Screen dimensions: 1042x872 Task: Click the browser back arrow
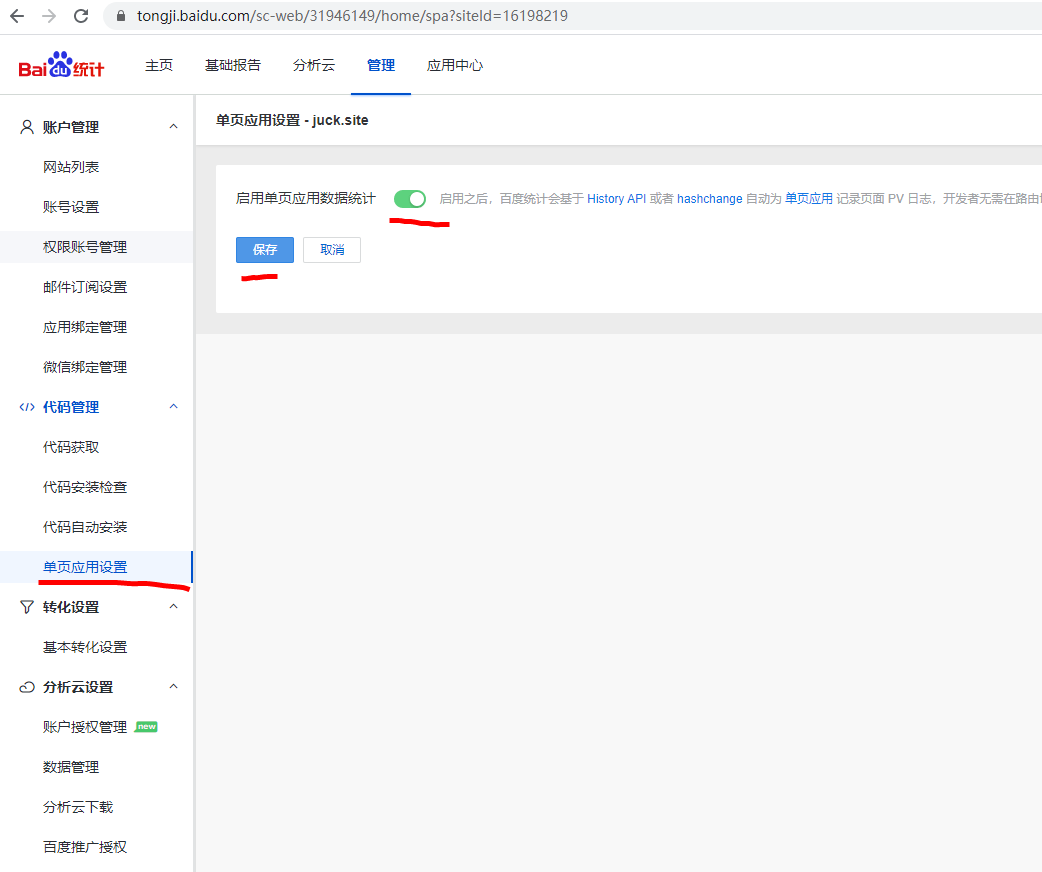tap(17, 16)
